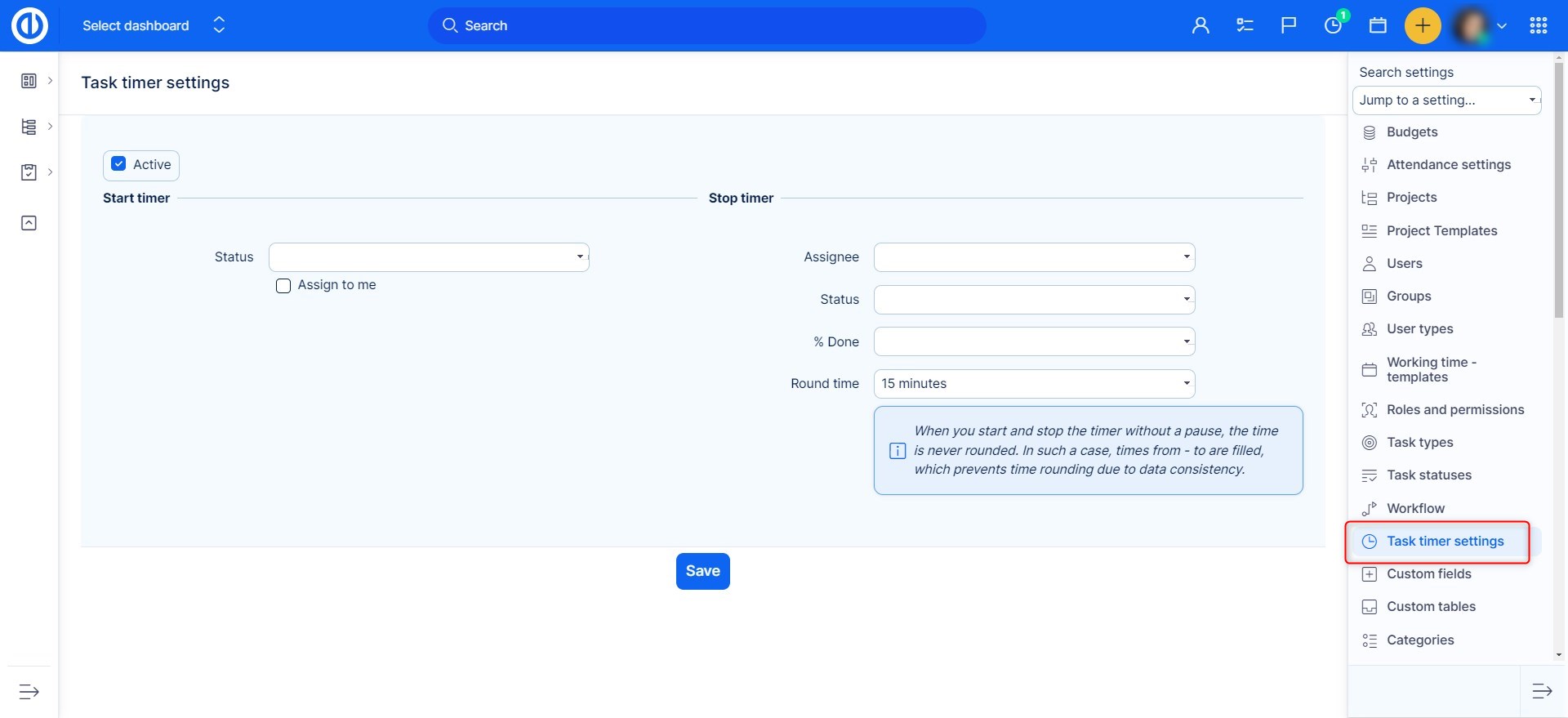Open Custom fields settings link
This screenshot has height=718, width=1568.
click(x=1428, y=574)
